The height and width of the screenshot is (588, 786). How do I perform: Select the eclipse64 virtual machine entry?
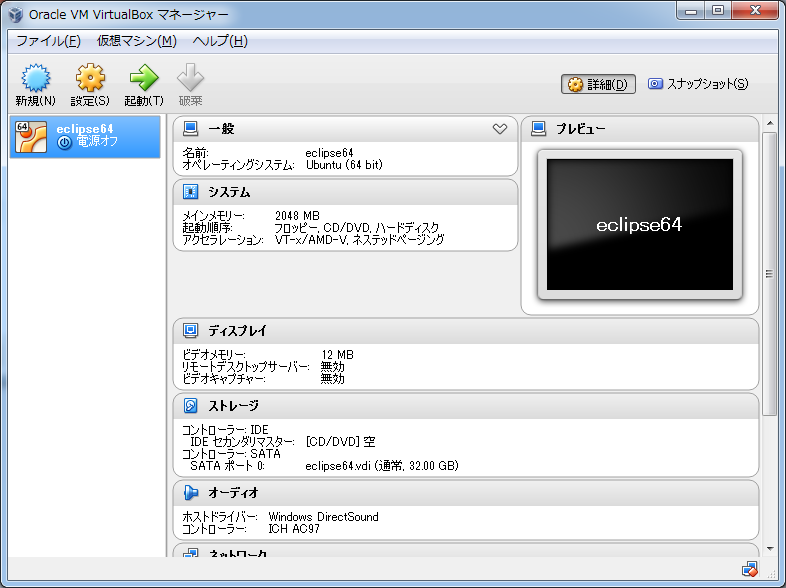(x=85, y=136)
